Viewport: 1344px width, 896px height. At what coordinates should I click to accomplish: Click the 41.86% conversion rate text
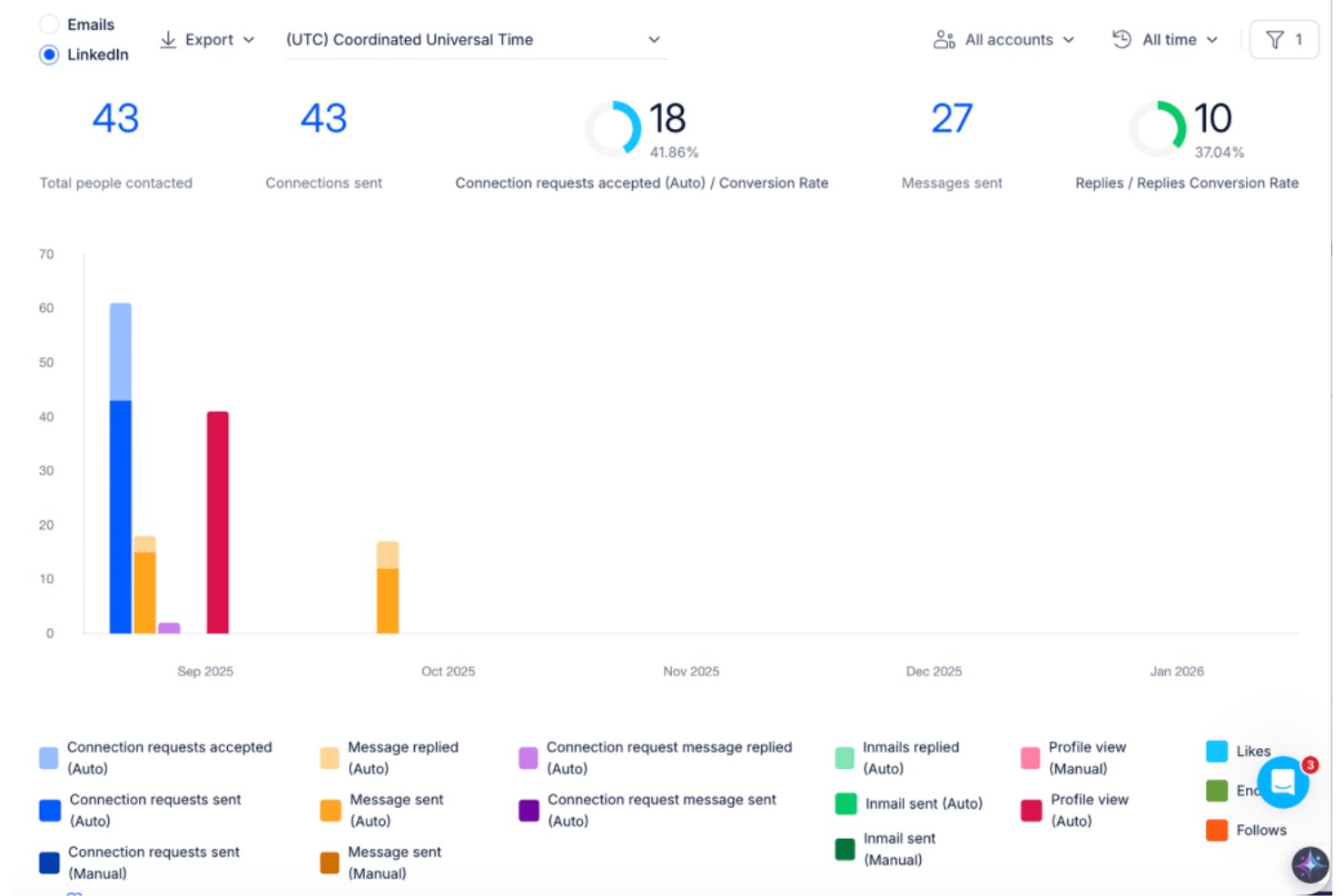pos(674,153)
